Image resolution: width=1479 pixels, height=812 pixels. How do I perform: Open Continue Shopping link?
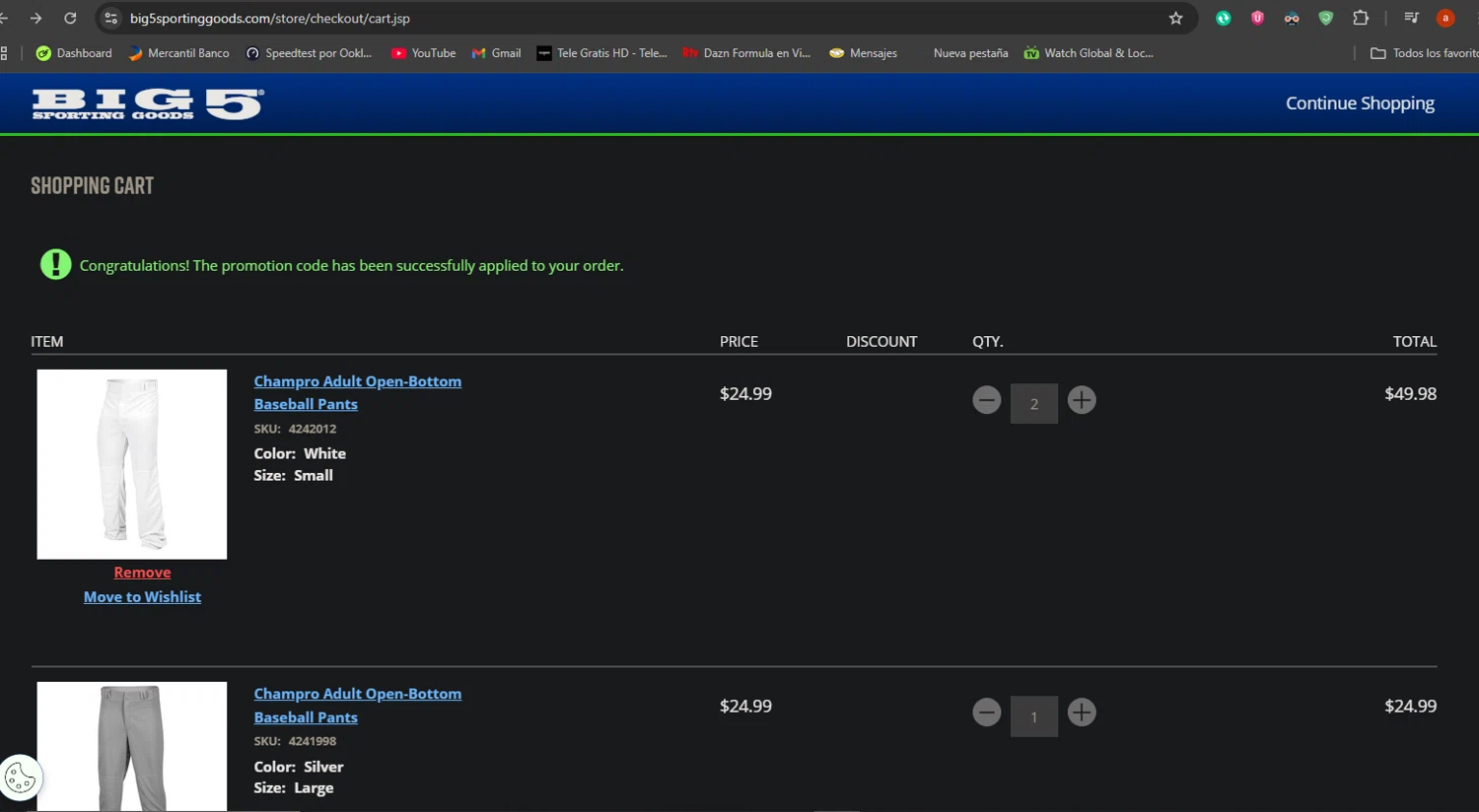tap(1360, 103)
